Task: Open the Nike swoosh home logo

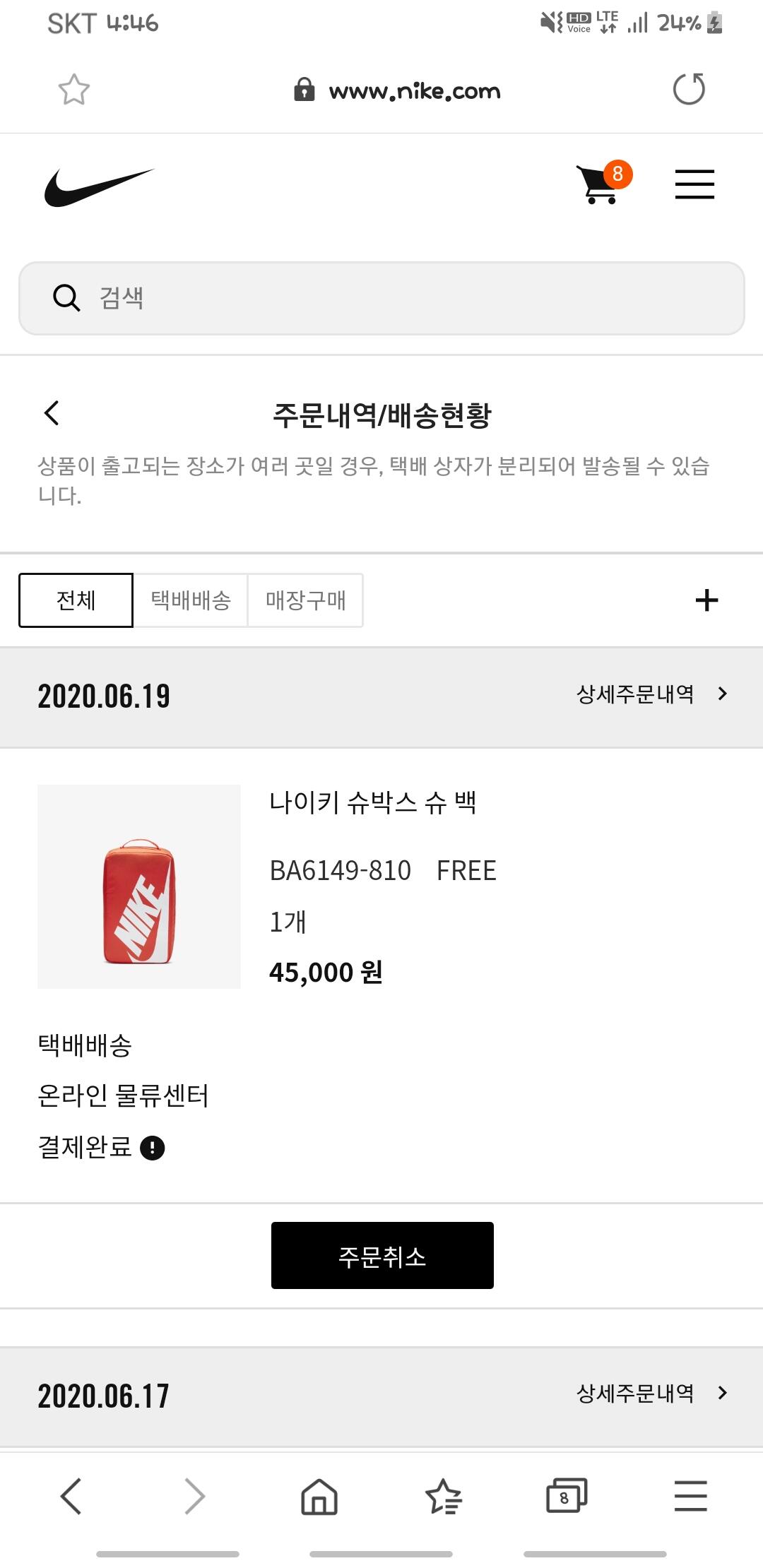Action: tap(99, 187)
